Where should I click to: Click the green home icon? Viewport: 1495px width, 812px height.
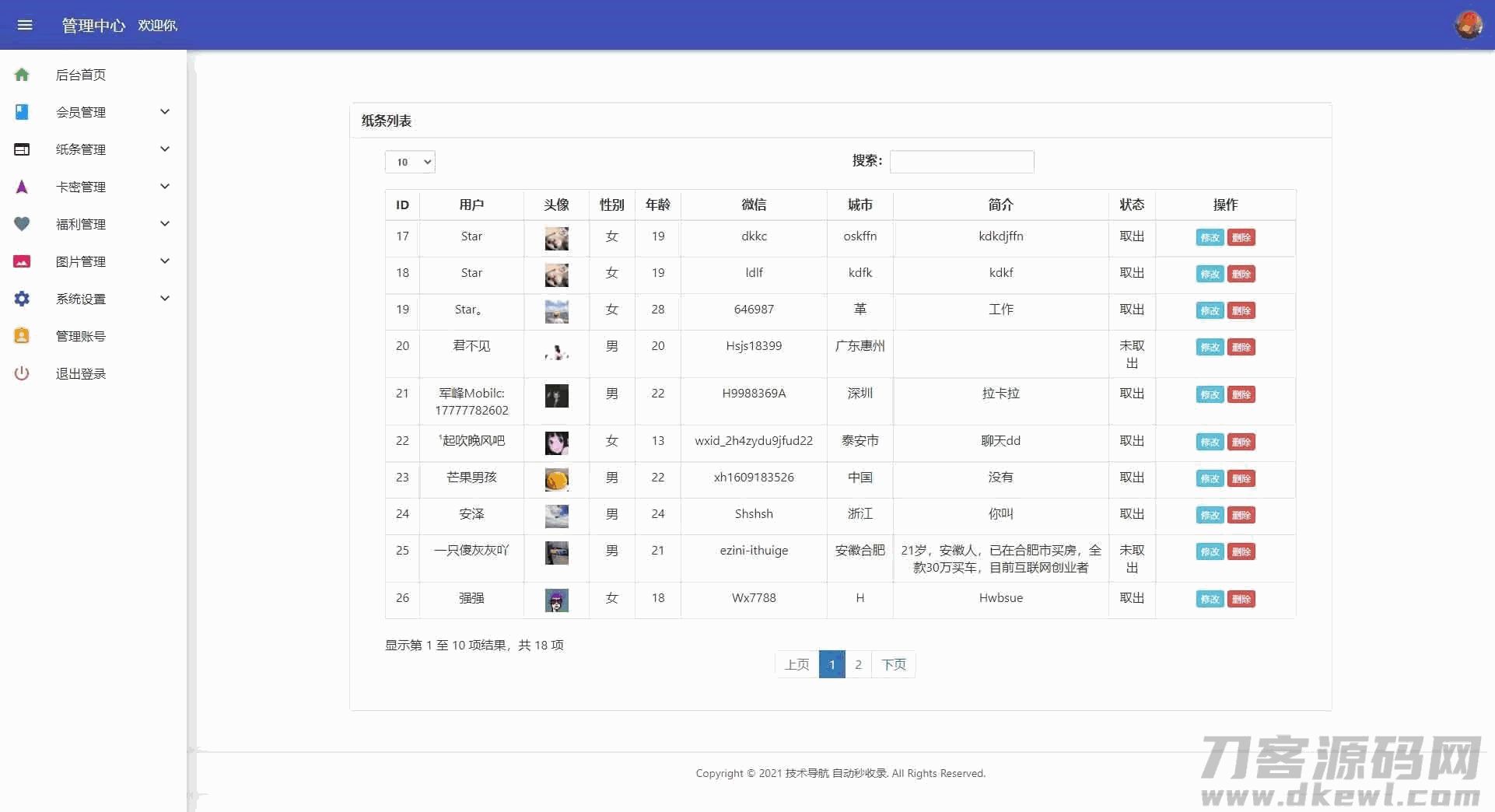[22, 75]
